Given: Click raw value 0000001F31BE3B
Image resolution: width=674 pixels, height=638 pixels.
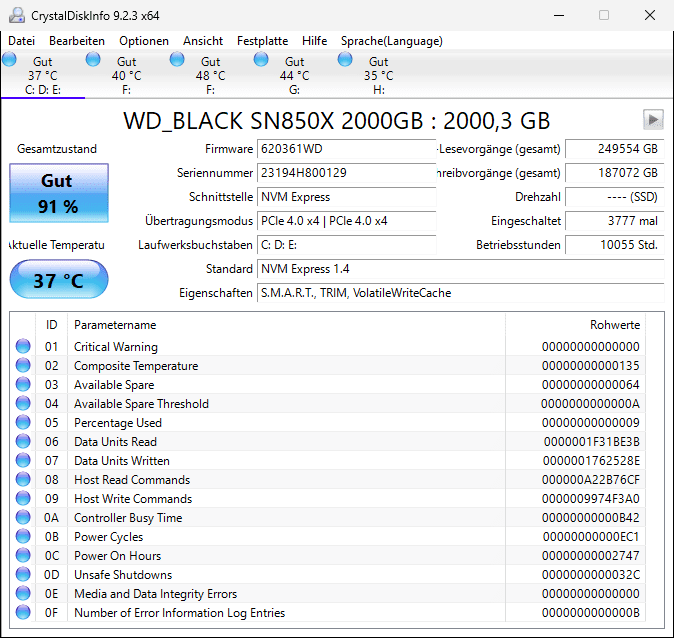Looking at the screenshot, I should 591,442.
